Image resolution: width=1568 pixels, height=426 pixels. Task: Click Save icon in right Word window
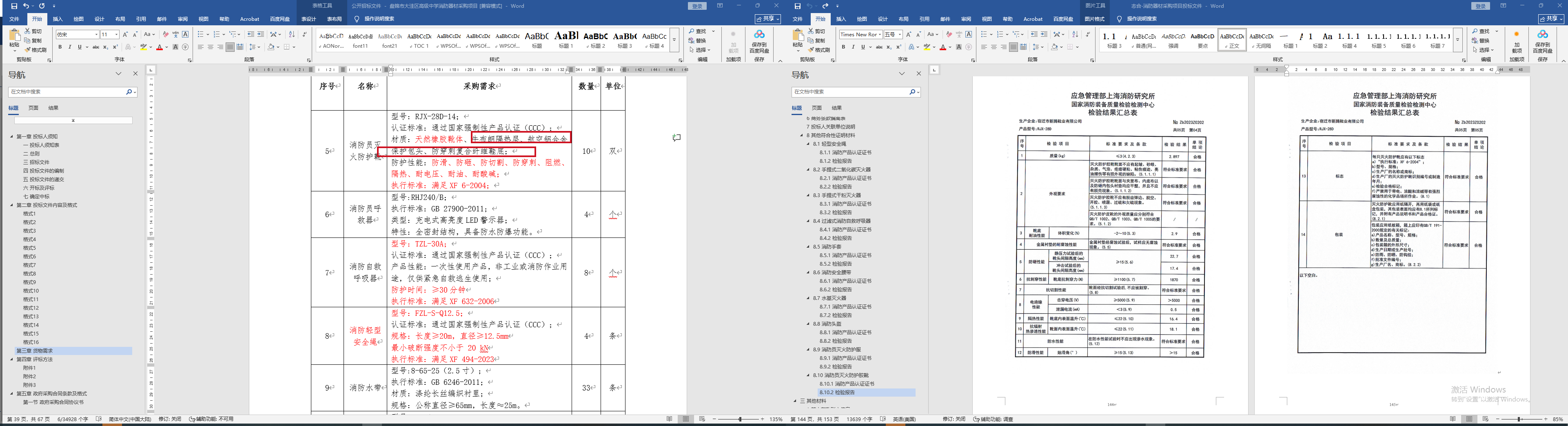[x=797, y=6]
